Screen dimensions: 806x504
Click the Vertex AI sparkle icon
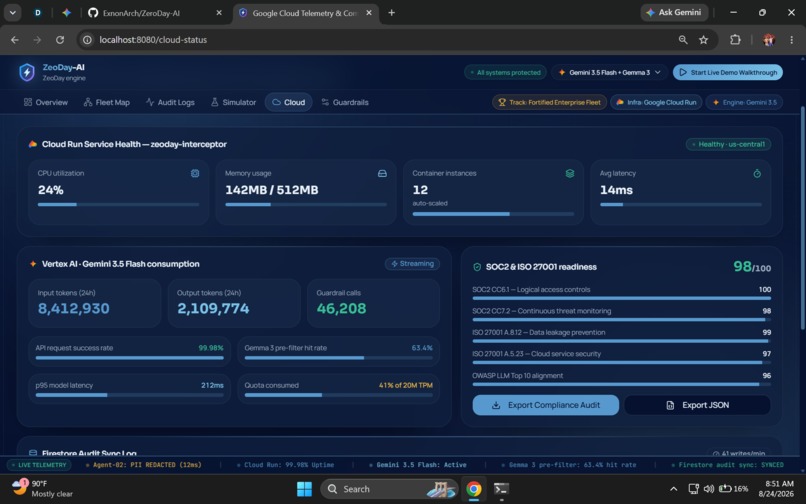point(33,264)
